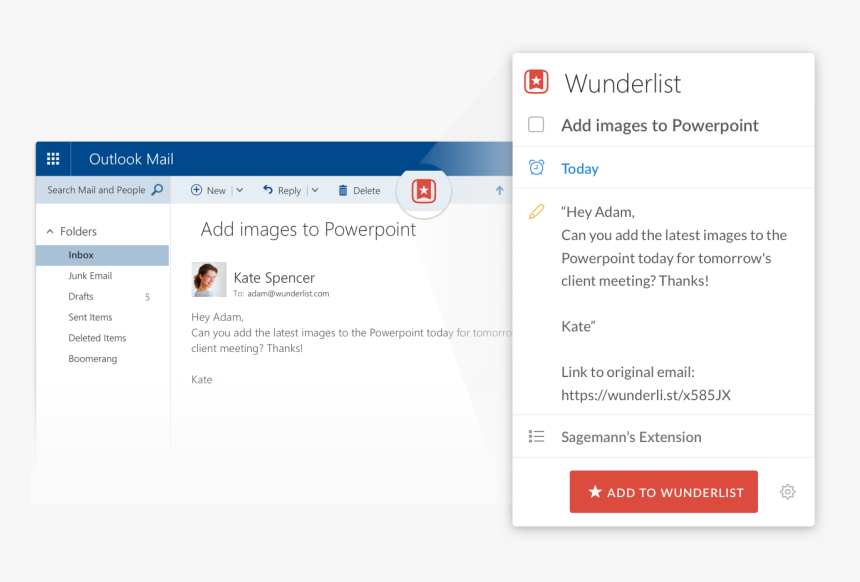Screen dimensions: 860x582
Task: Select the Inbox folder
Action: point(103,255)
